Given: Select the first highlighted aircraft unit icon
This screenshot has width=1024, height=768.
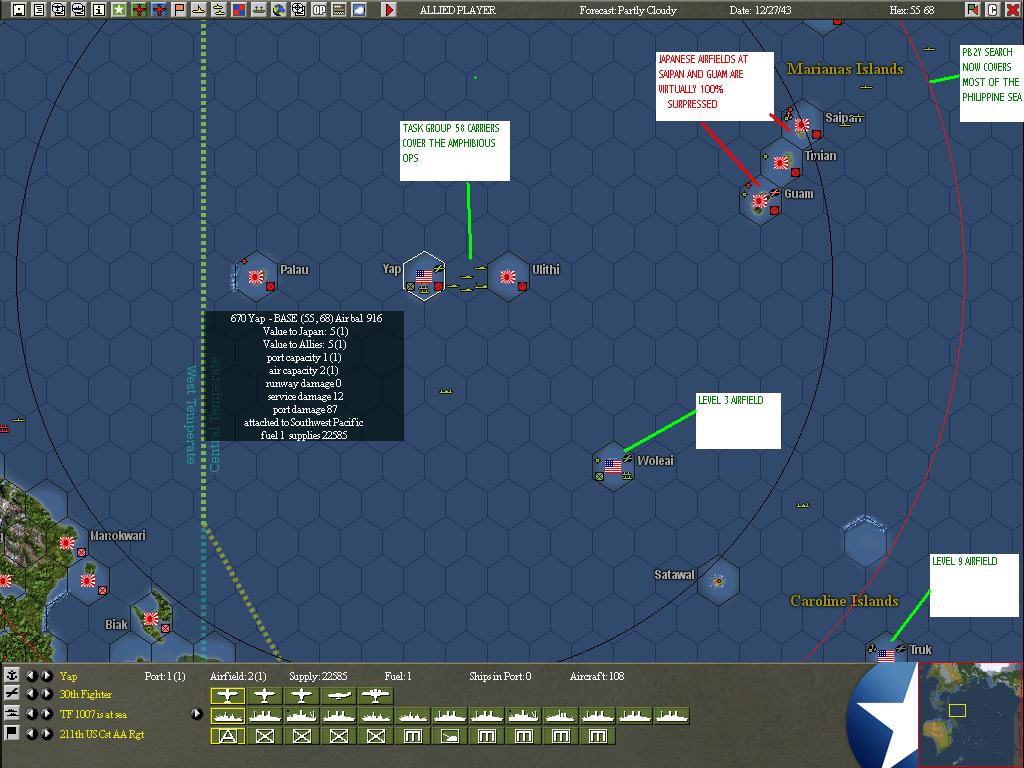Looking at the screenshot, I should click(x=227, y=696).
